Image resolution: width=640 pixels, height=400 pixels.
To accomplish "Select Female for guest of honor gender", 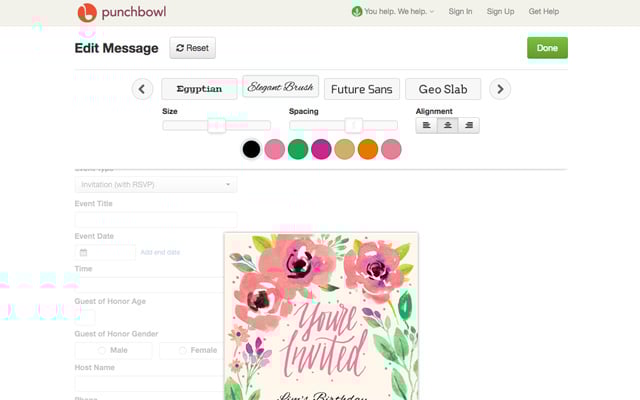I will click(x=192, y=350).
